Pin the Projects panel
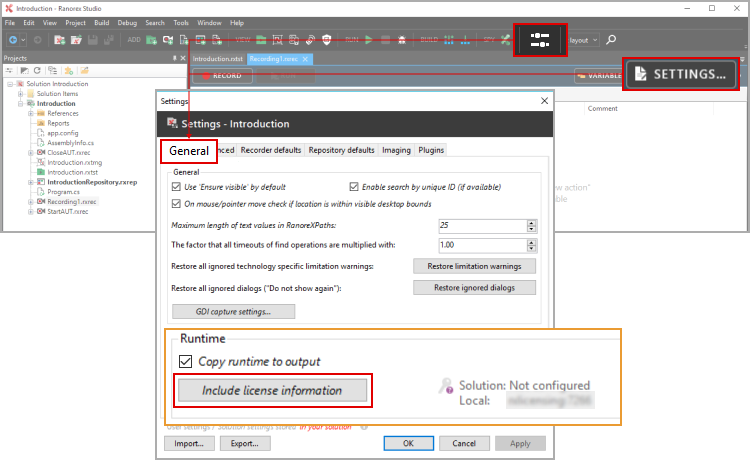This screenshot has width=750, height=460. 175,58
